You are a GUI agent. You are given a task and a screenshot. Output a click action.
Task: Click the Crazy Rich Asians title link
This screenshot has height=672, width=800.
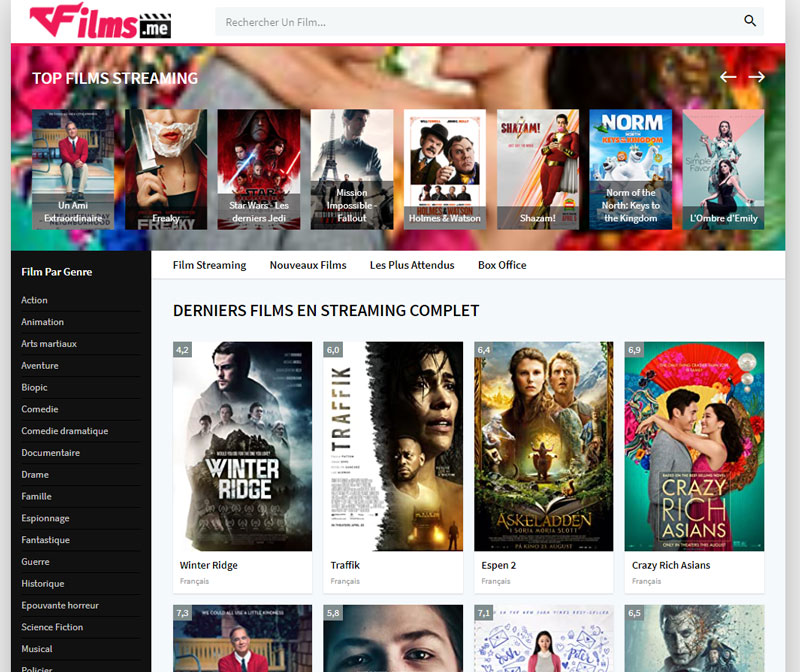click(x=671, y=565)
